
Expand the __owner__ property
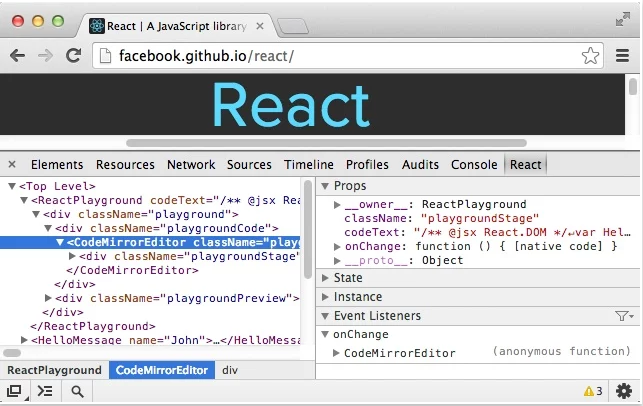(337, 204)
